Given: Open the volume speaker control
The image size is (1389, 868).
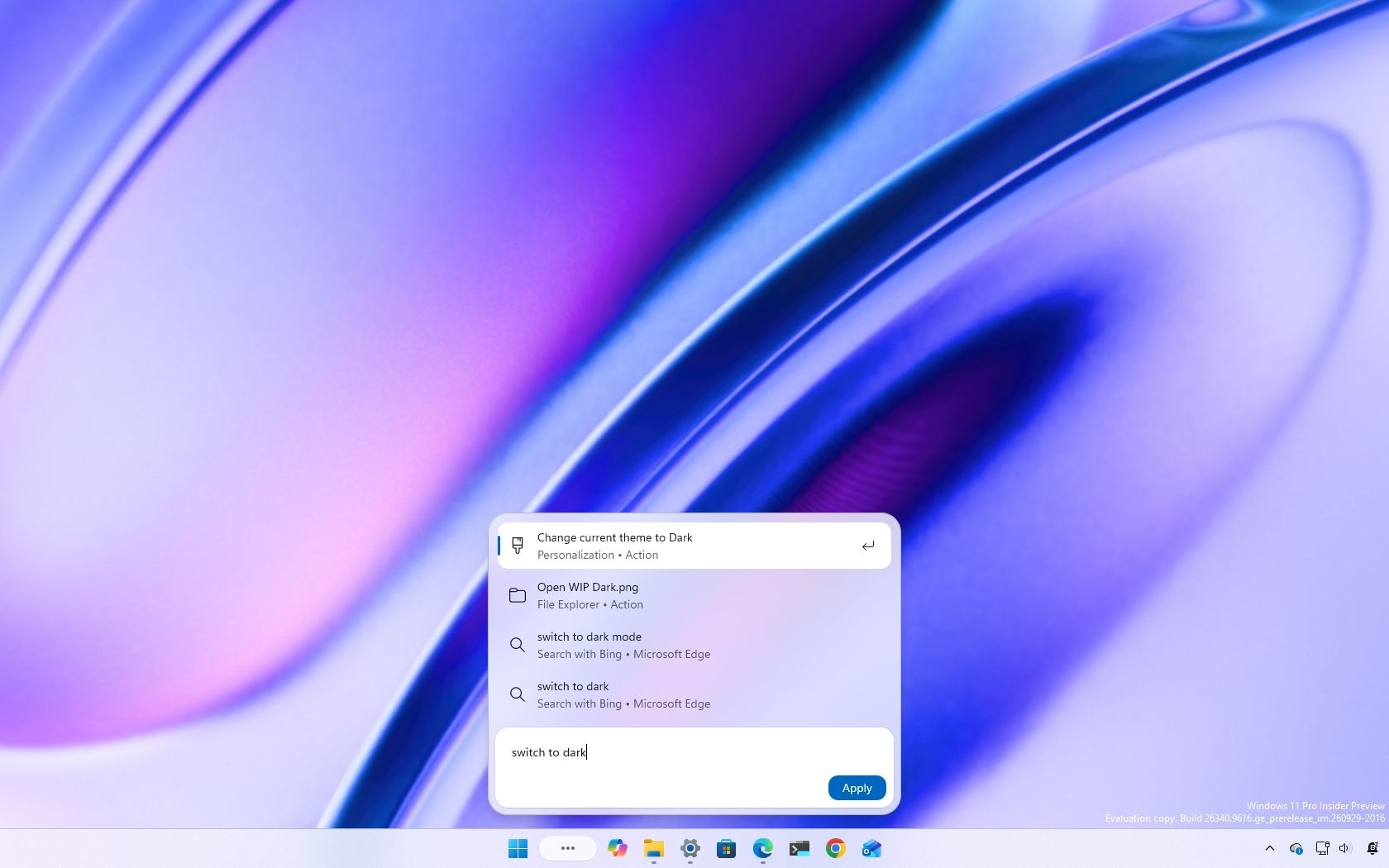Looking at the screenshot, I should tap(1345, 848).
